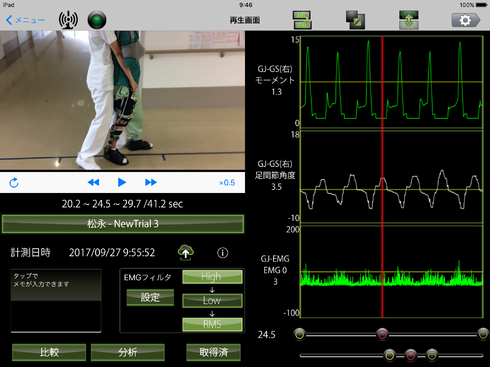This screenshot has height=367, width=490.
Task: Tap the 取得済 button
Action: pyautogui.click(x=213, y=352)
